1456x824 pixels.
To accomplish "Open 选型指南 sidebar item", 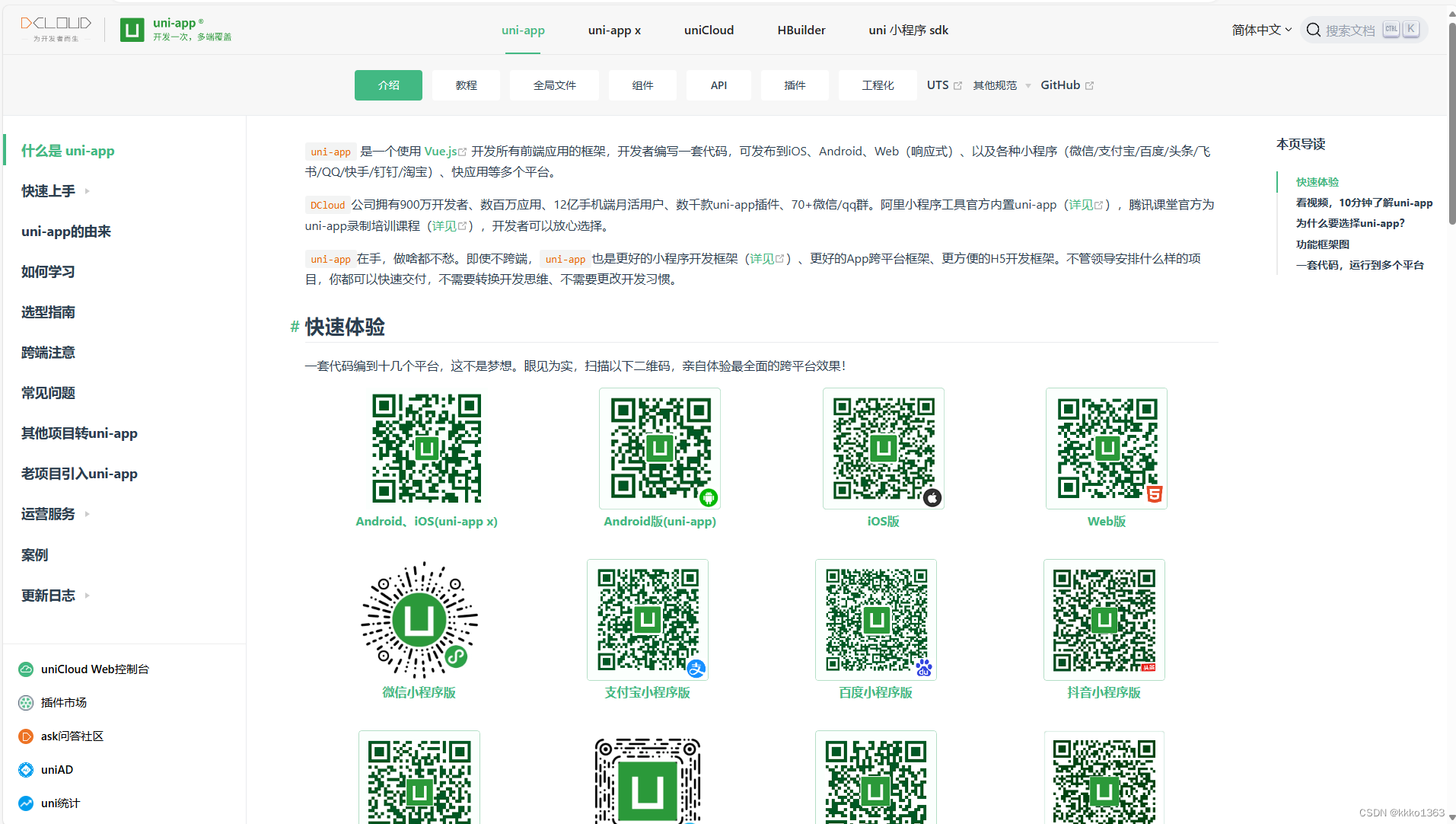I will 48,312.
